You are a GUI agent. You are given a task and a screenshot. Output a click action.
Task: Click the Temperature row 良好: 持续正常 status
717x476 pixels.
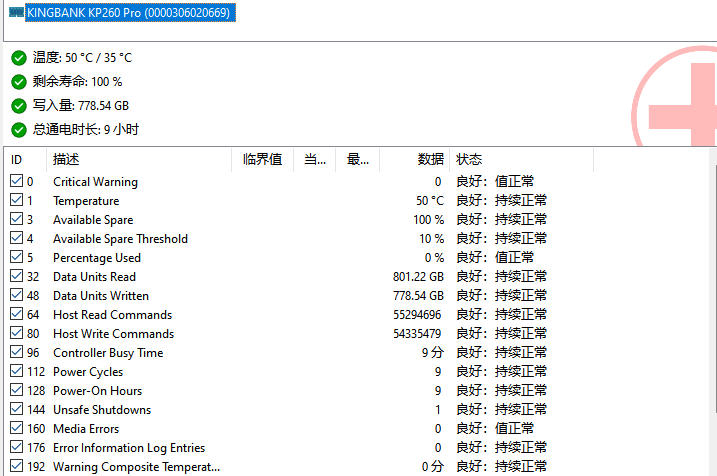point(501,200)
